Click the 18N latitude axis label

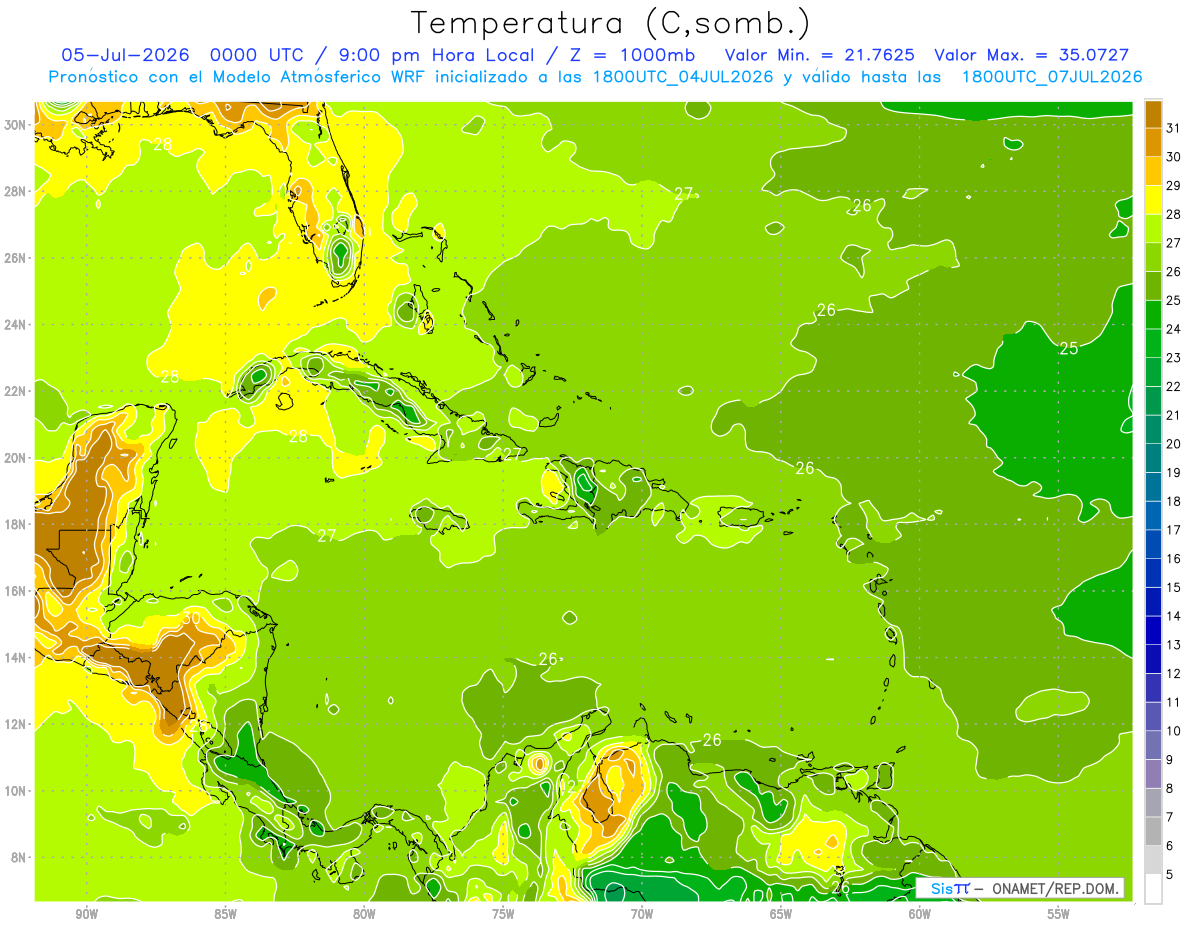coord(16,524)
